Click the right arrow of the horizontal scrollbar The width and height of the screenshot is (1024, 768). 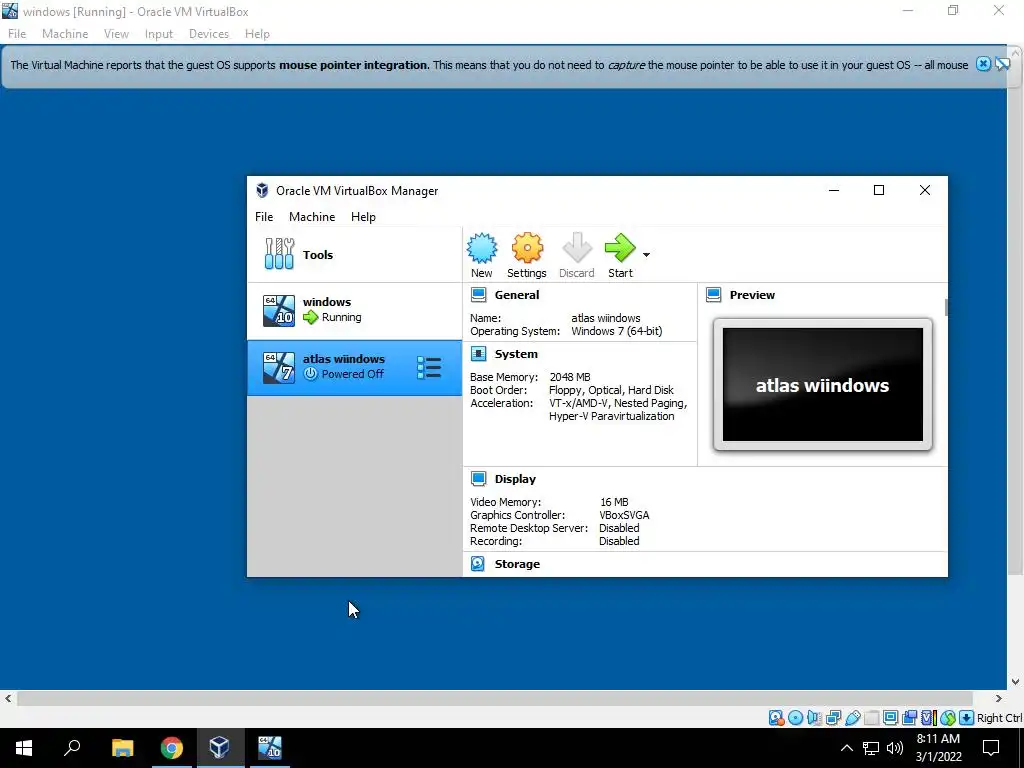pos(999,698)
